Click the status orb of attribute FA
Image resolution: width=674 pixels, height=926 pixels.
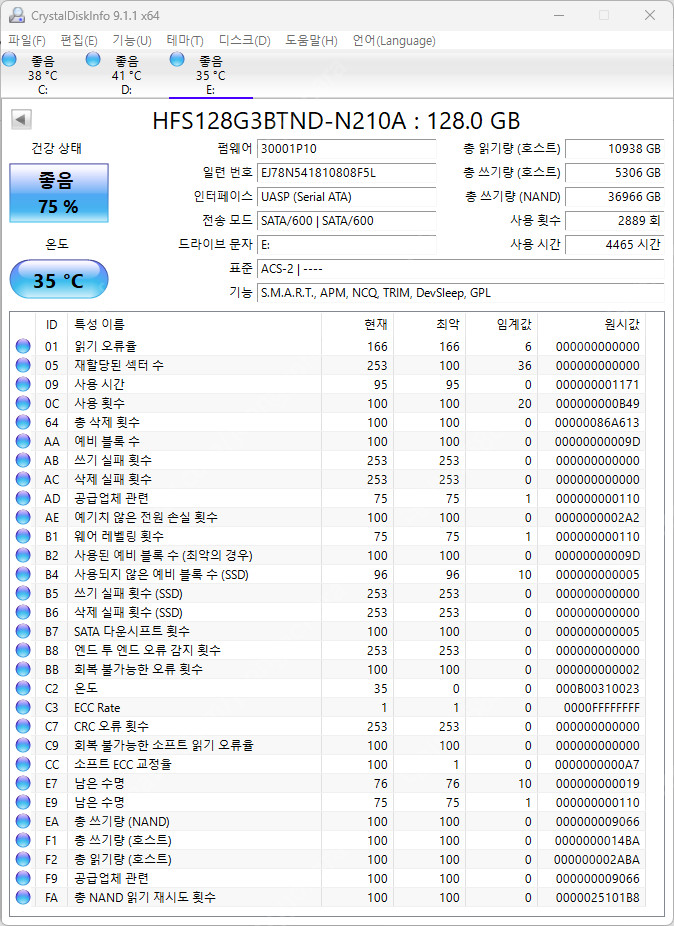pyautogui.click(x=23, y=897)
